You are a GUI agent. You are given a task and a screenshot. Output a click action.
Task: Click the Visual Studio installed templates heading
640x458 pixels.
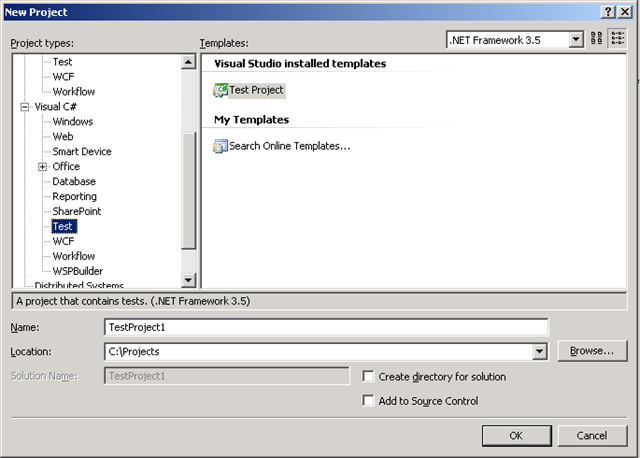(300, 64)
